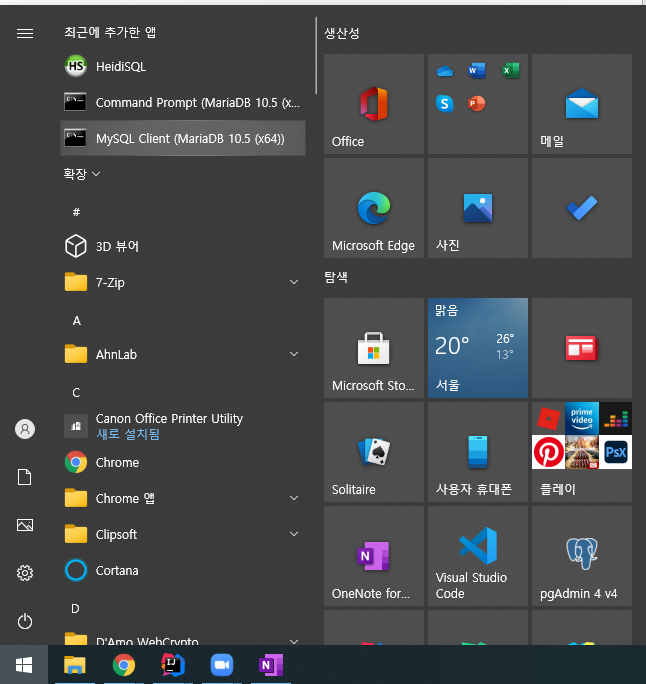Screen dimensions: 646x684
Task: Expand the Chrome 앱 folder chevron
Action: (294, 498)
